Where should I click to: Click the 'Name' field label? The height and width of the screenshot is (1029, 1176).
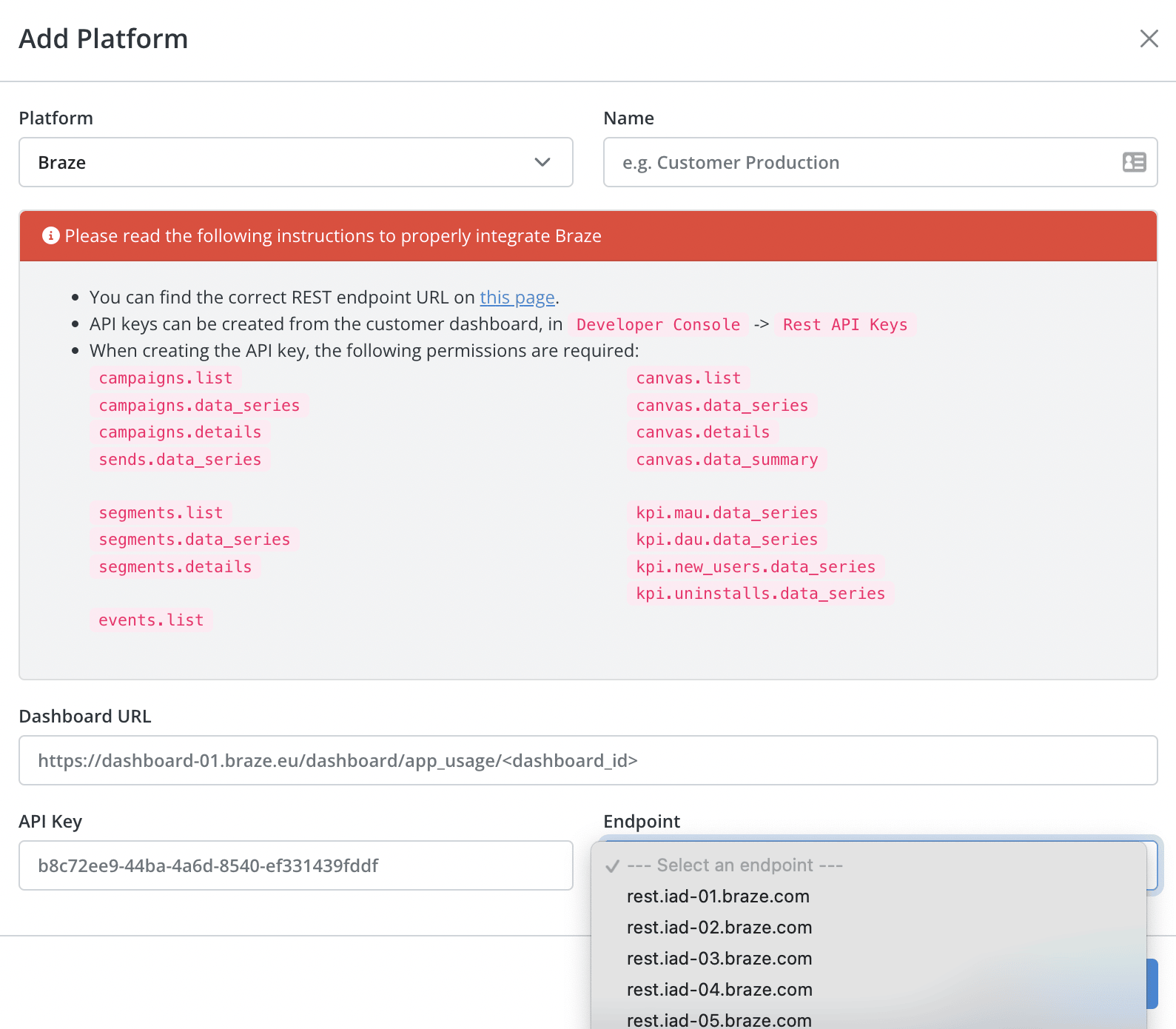click(629, 118)
